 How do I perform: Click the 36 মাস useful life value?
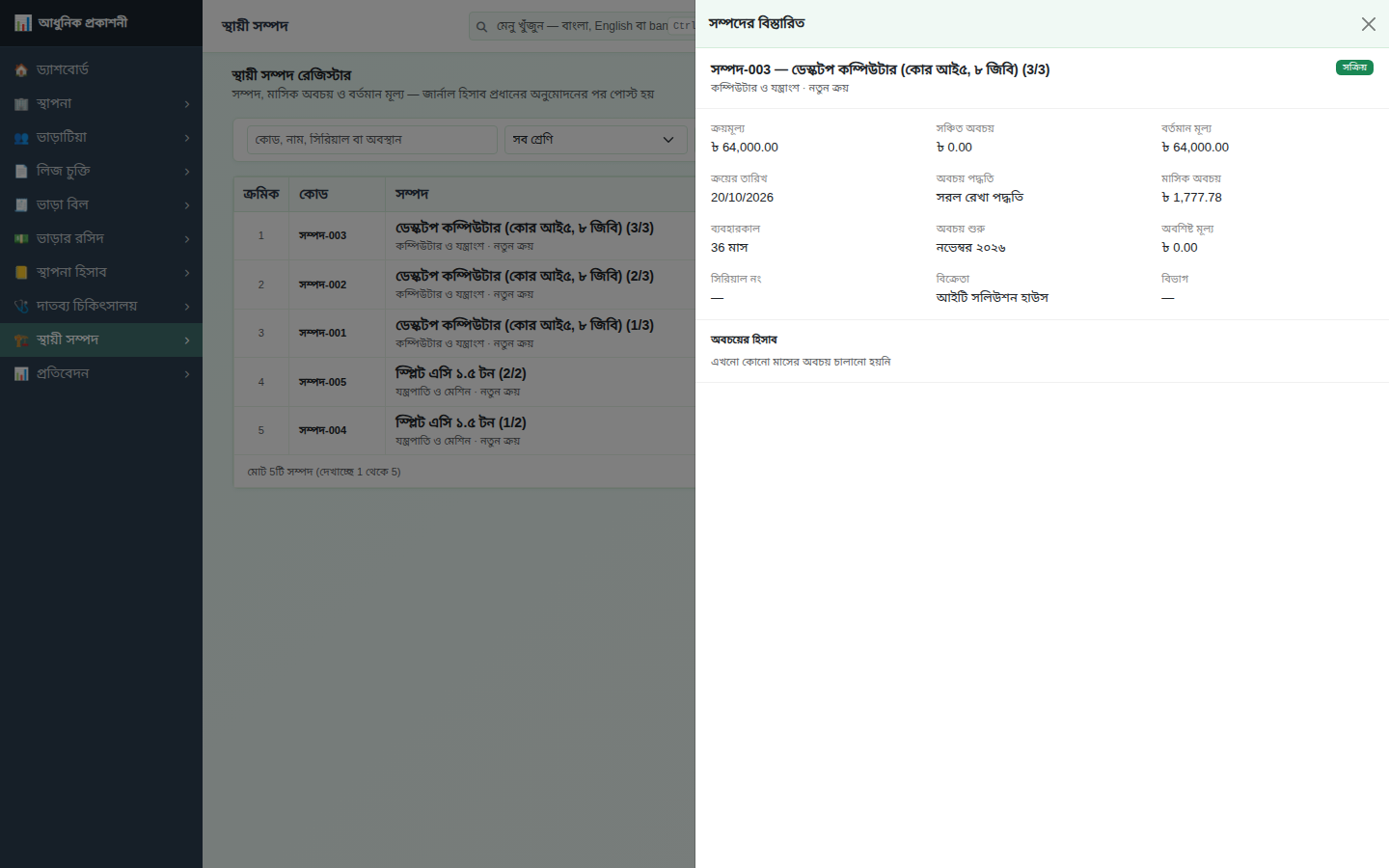point(729,248)
